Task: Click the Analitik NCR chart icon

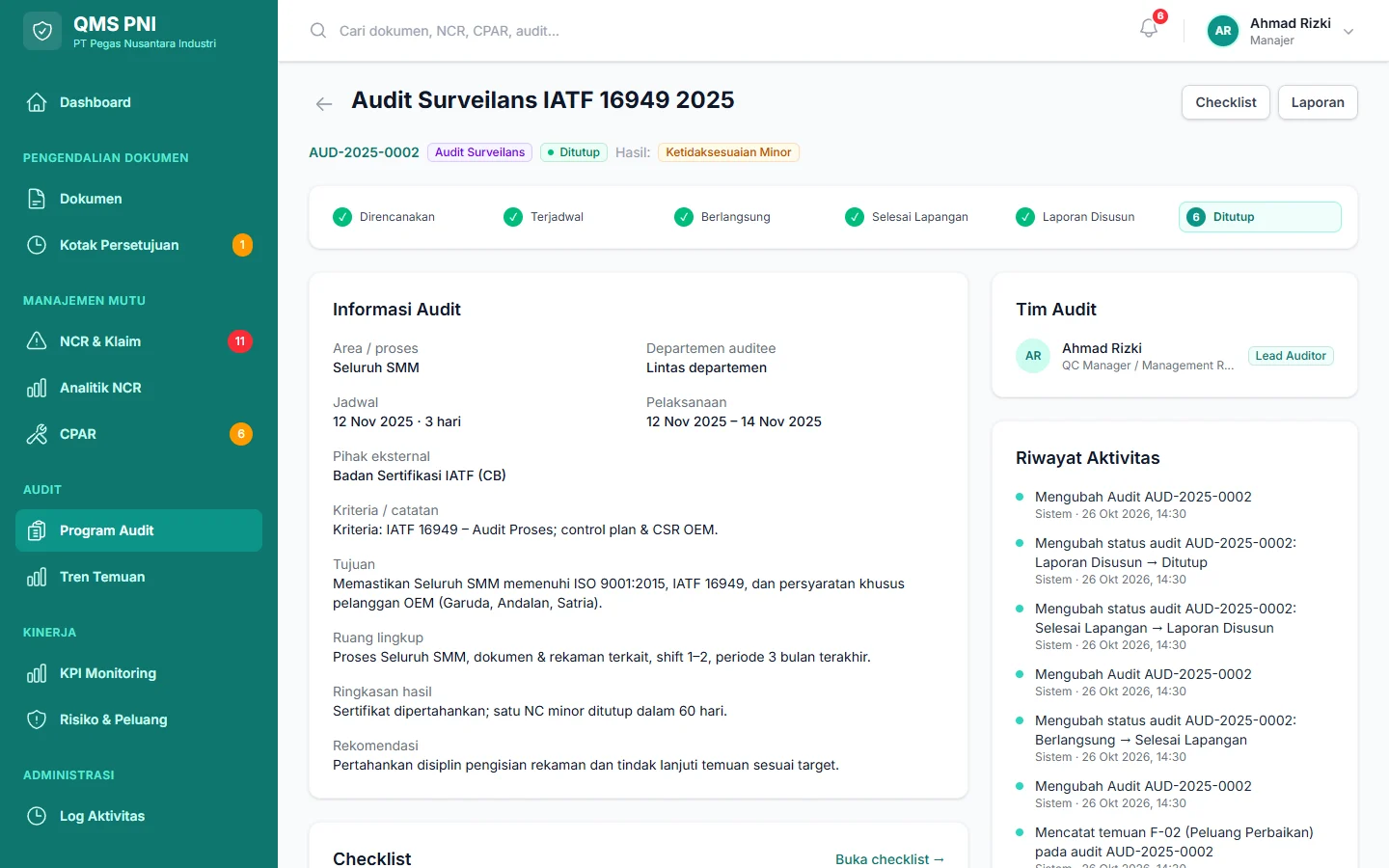Action: [37, 388]
